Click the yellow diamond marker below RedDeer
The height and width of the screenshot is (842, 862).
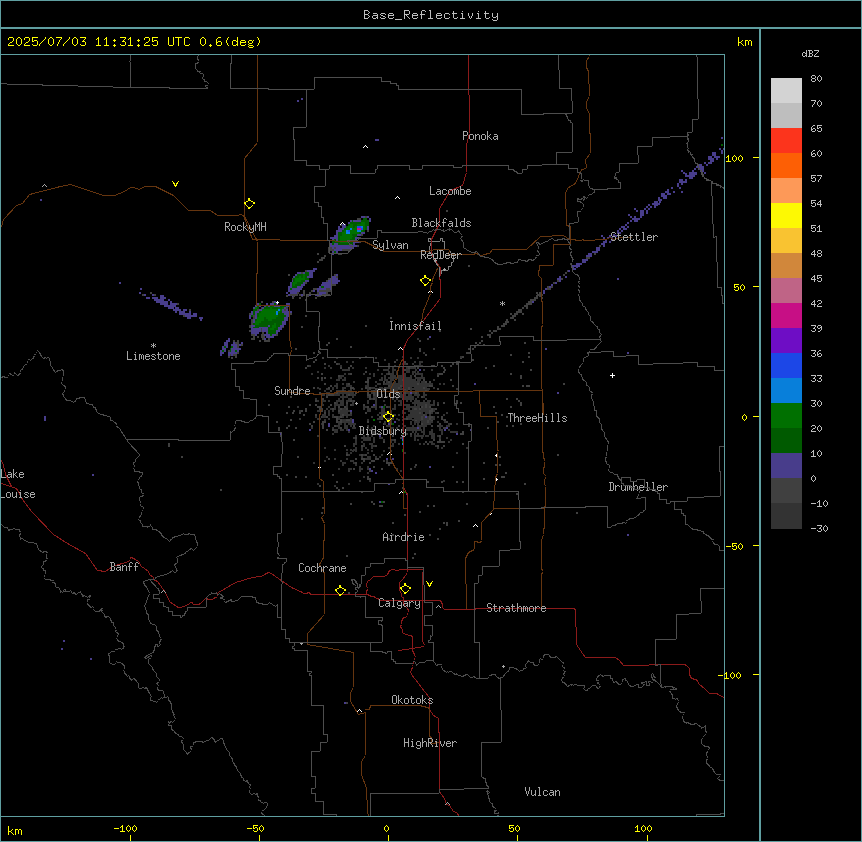point(426,281)
